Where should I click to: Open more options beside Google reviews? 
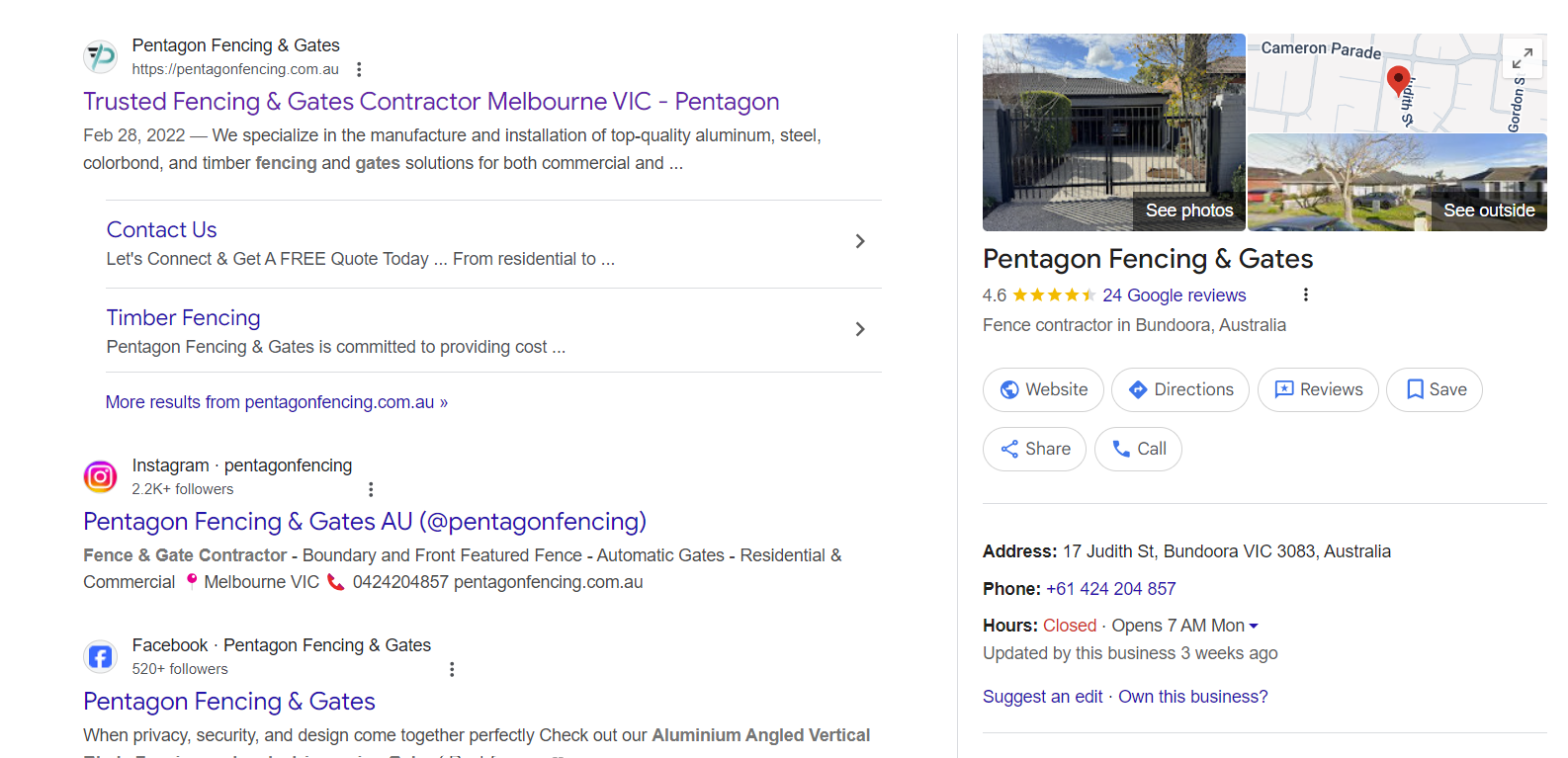[1306, 295]
